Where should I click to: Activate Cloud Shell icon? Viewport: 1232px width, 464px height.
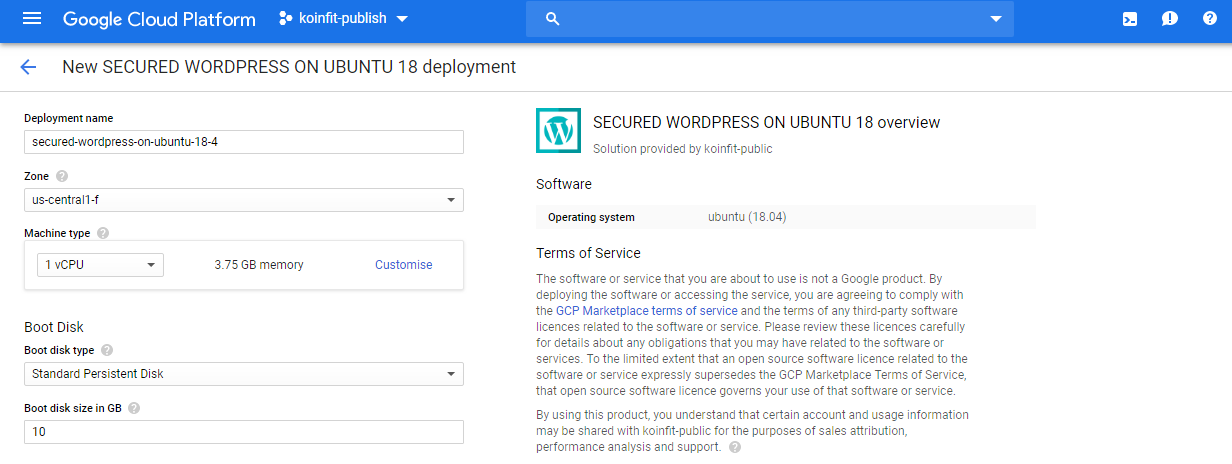tap(1130, 19)
